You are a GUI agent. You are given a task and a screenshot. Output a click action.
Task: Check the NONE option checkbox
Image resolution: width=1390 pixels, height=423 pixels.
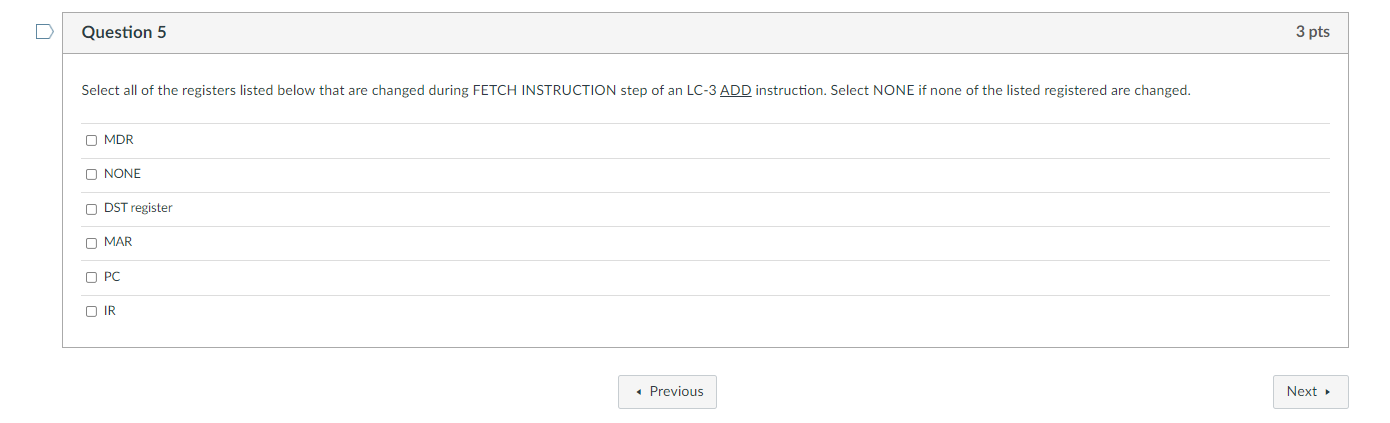pyautogui.click(x=92, y=174)
